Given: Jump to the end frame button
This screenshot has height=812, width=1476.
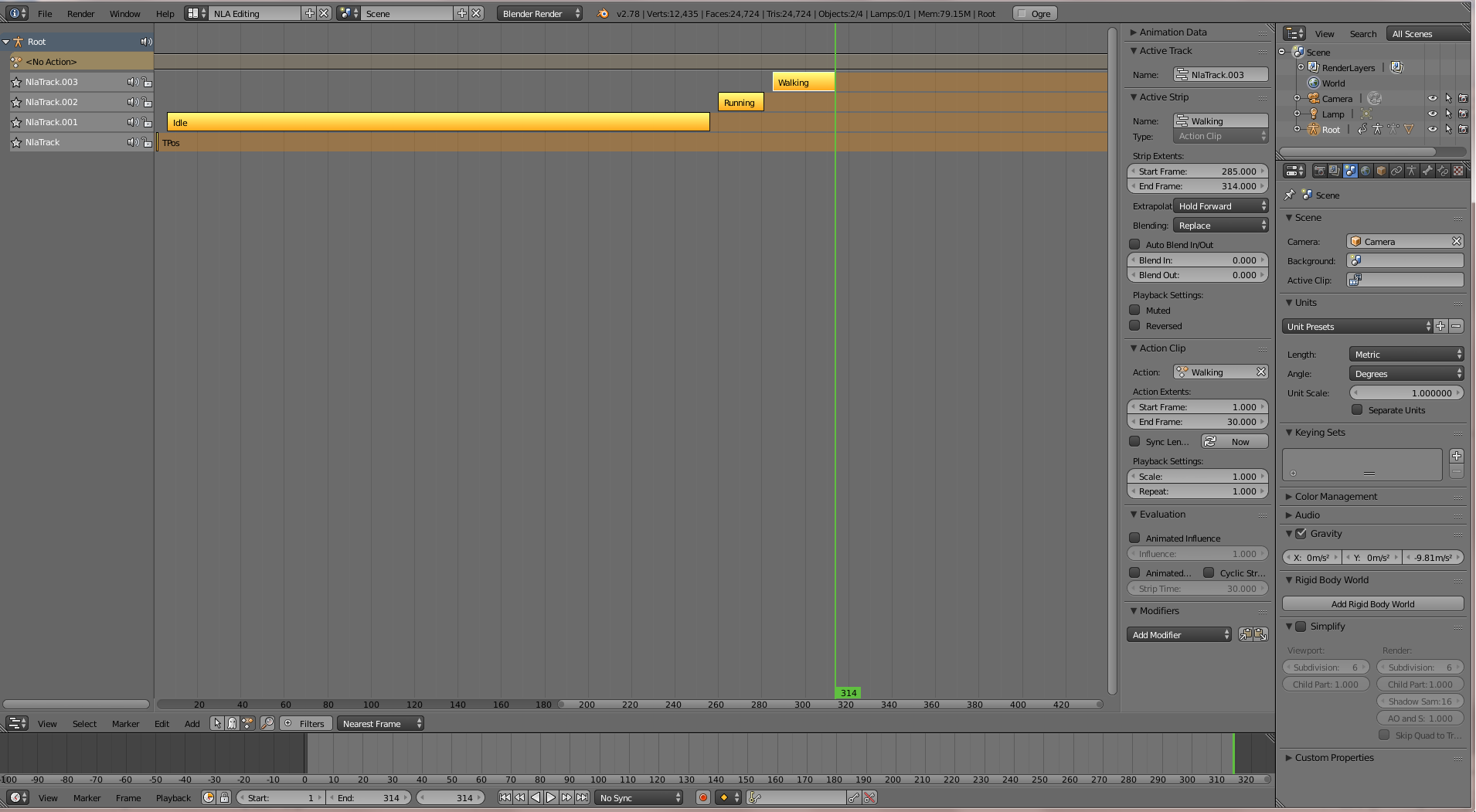Looking at the screenshot, I should [583, 798].
